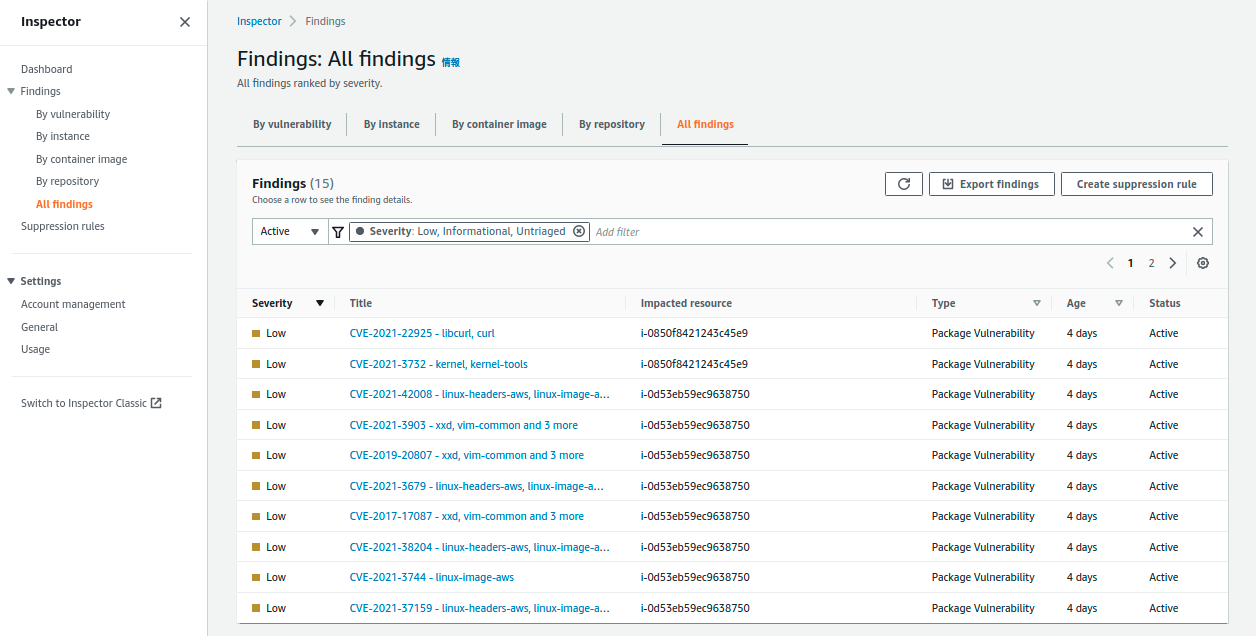Open Switch to Inspector Classic link

click(91, 403)
